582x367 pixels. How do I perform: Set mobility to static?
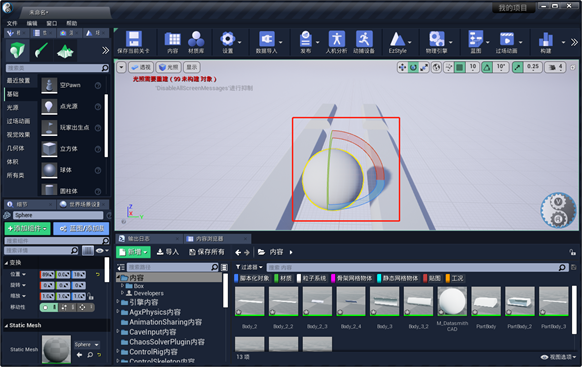49,307
